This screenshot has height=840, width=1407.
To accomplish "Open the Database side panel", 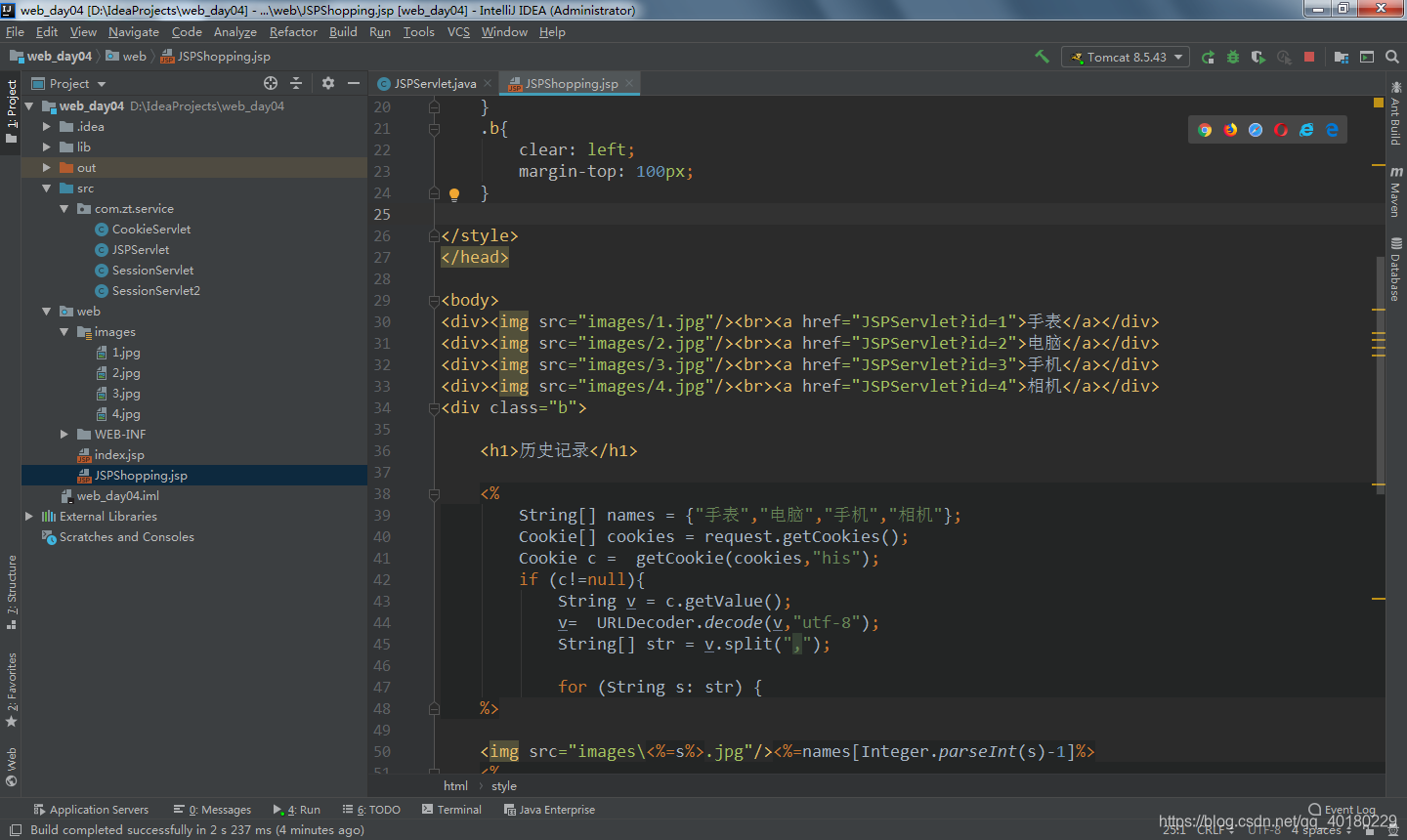I will coord(1395,269).
